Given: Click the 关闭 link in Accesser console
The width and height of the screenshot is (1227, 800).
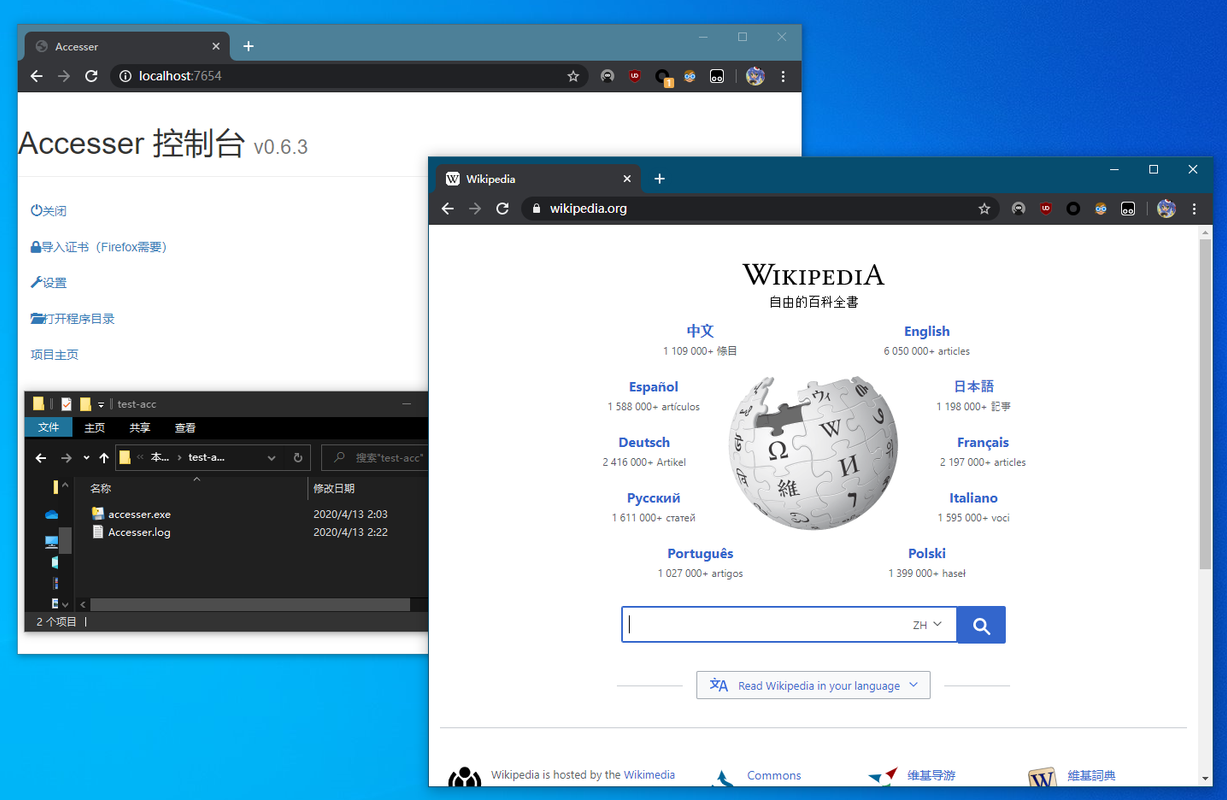Looking at the screenshot, I should (x=48, y=211).
